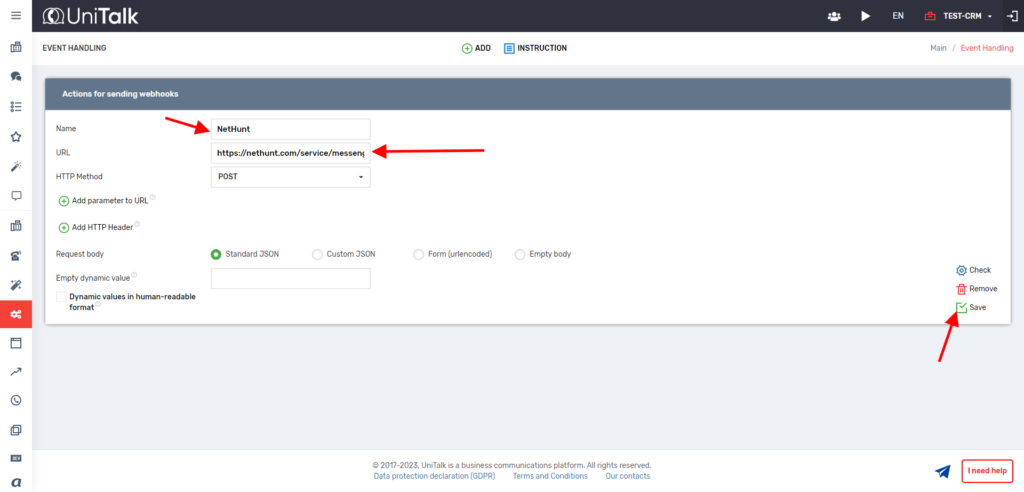Click the red Remove trash icon
This screenshot has height=492, width=1024.
point(961,289)
